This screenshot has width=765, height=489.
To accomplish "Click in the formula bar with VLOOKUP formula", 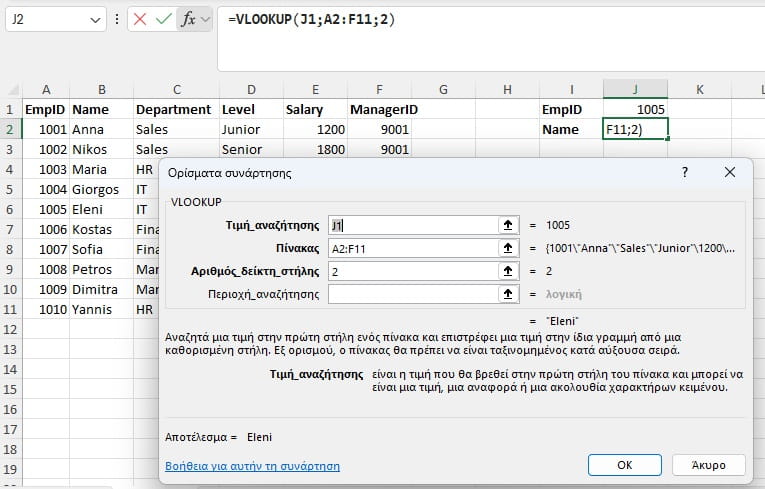I will click(491, 39).
